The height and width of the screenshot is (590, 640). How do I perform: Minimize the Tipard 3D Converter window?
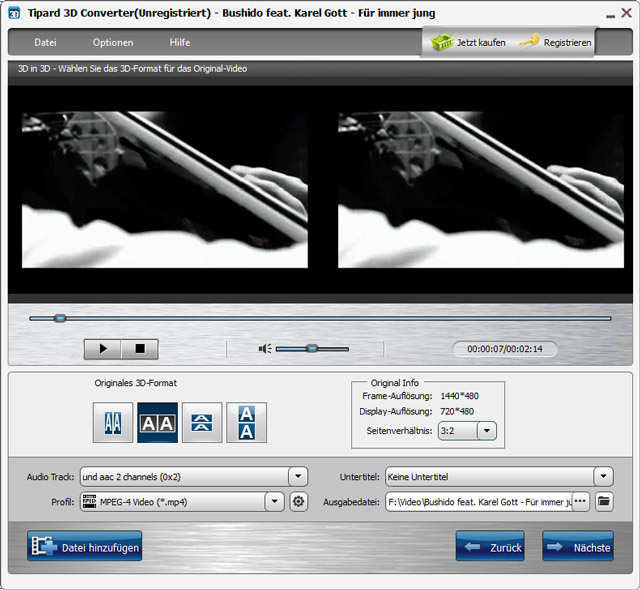[610, 15]
